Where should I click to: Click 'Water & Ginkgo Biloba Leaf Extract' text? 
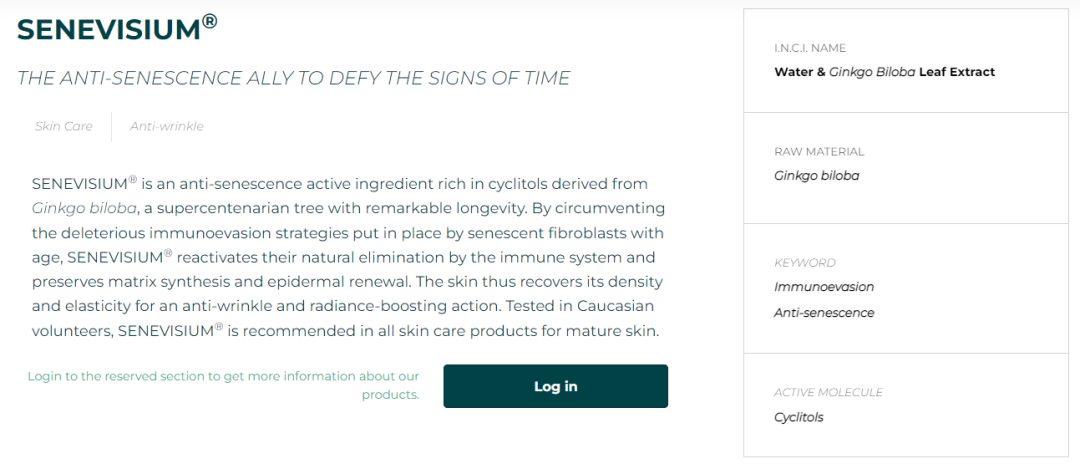point(884,72)
